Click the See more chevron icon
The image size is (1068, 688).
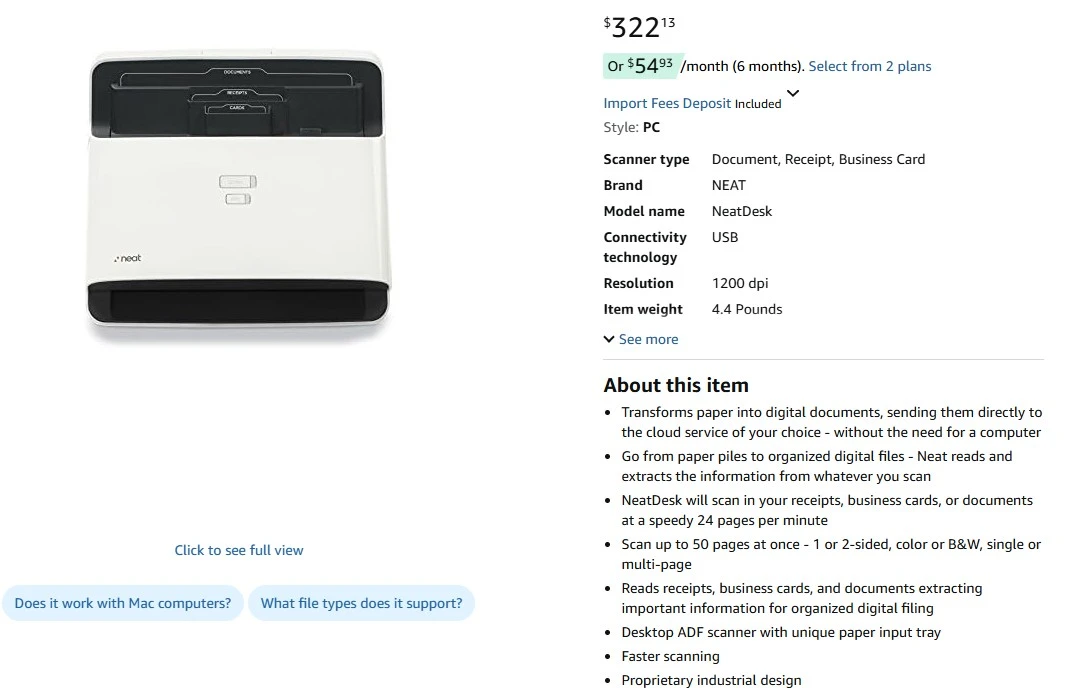609,339
